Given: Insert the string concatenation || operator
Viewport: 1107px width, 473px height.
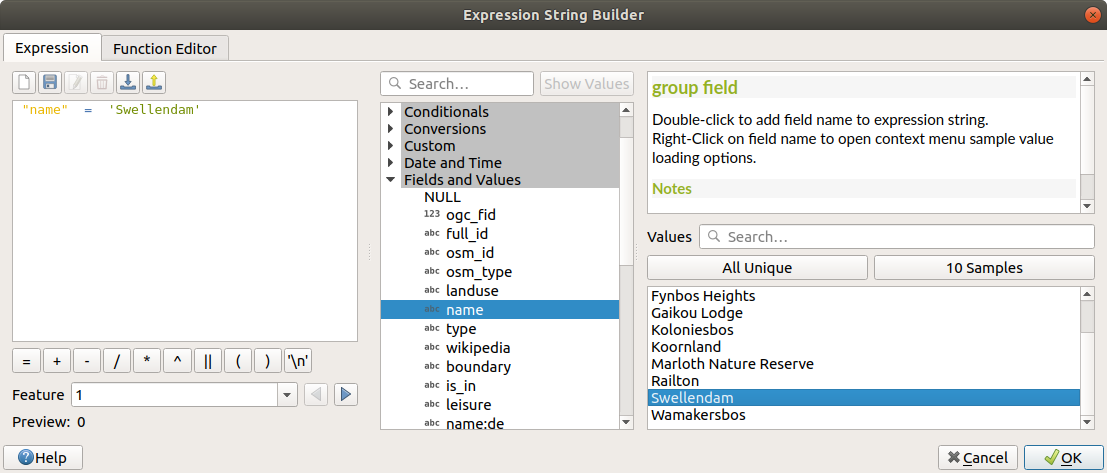Looking at the screenshot, I should [x=207, y=362].
